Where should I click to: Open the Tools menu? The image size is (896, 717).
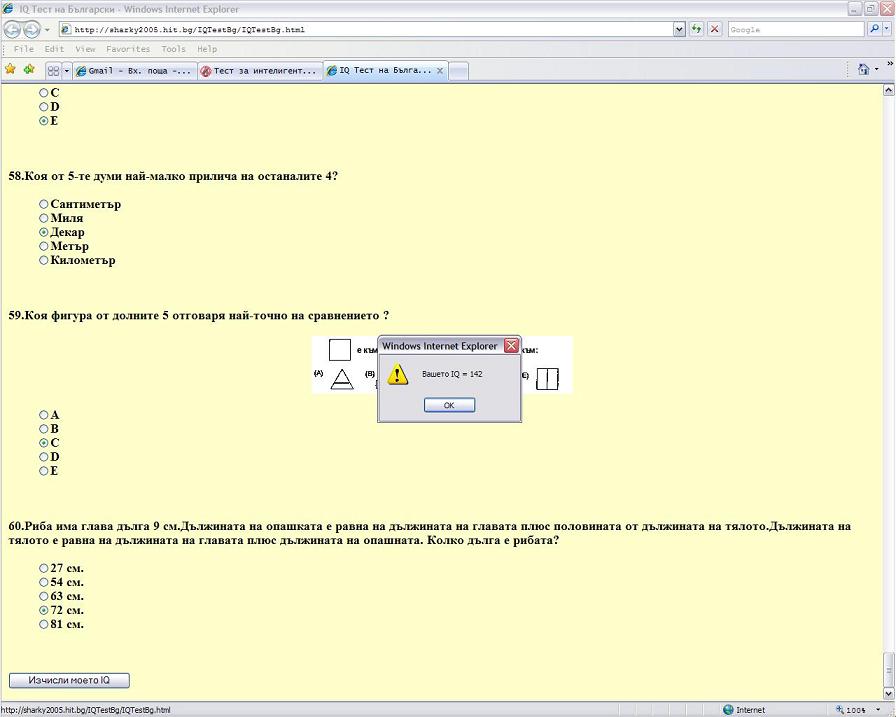pyautogui.click(x=173, y=49)
